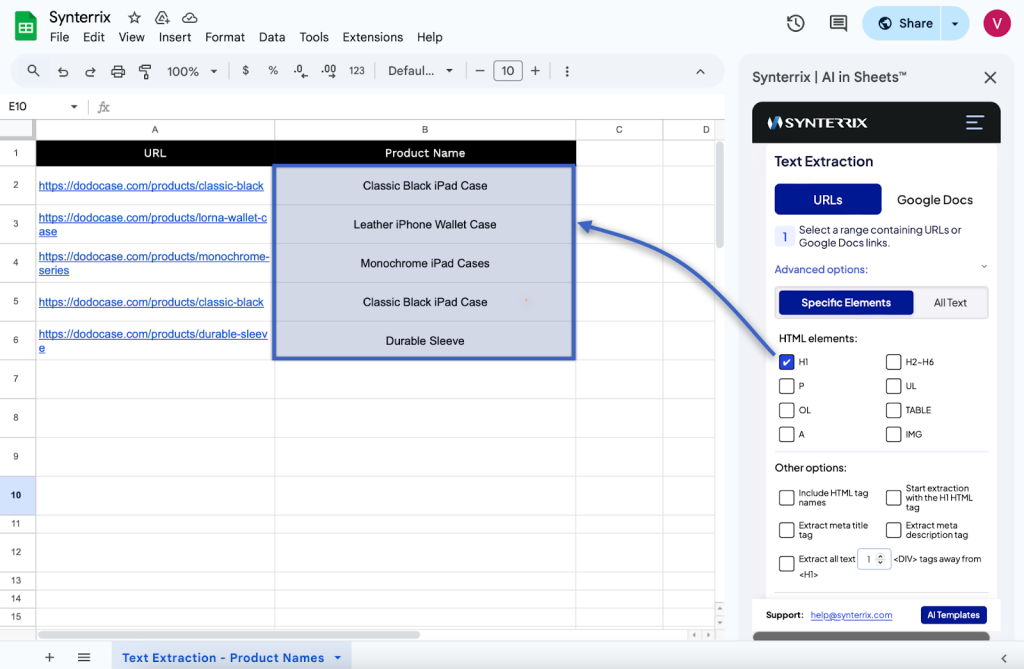
Task: Increase font size with plus button
Action: (535, 71)
